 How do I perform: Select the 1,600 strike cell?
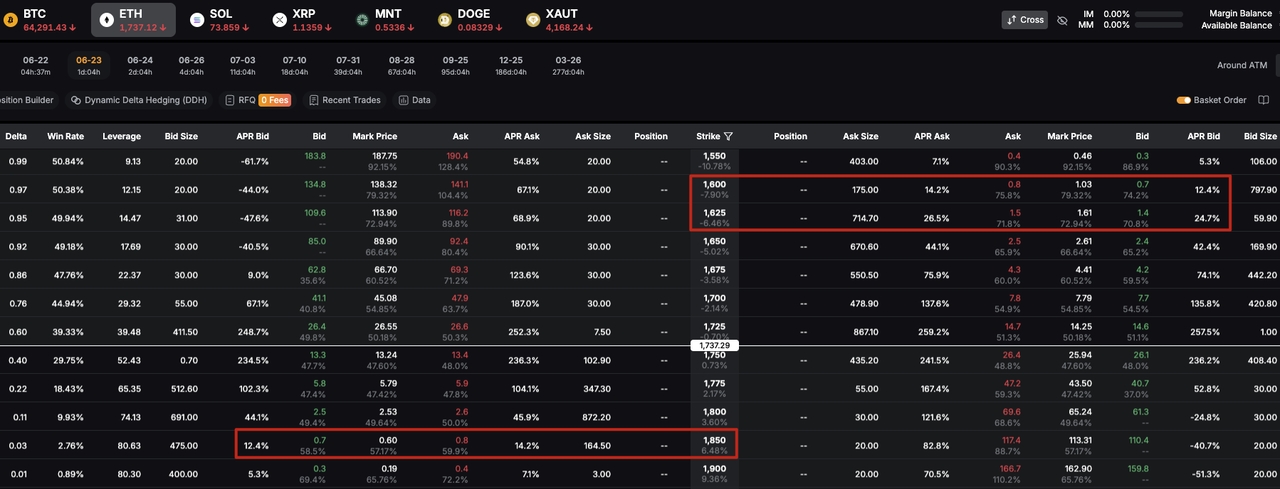(714, 190)
